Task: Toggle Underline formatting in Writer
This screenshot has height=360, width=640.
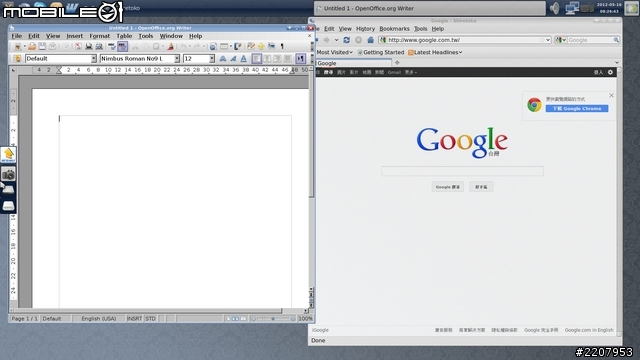Action: (243, 59)
